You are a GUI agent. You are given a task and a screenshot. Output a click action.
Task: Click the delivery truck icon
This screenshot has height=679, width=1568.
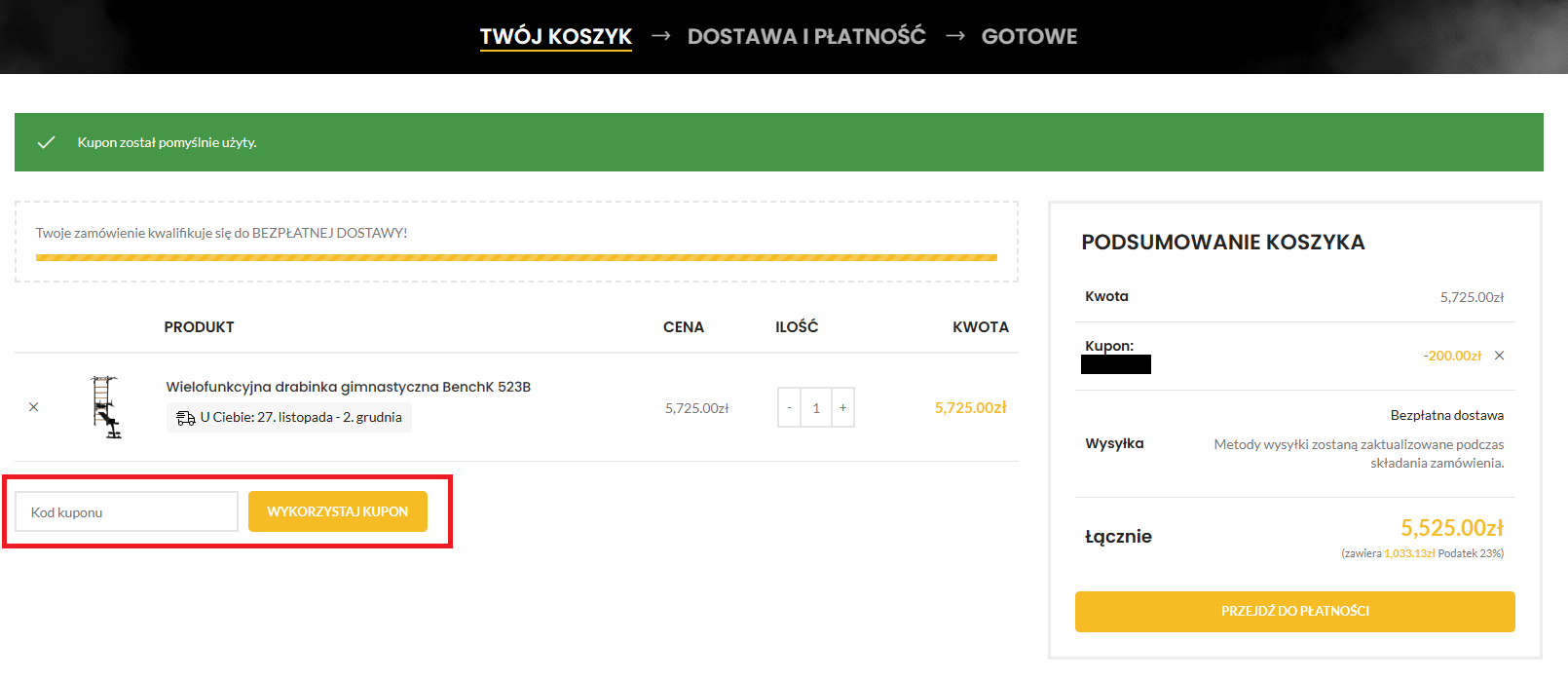(x=185, y=418)
